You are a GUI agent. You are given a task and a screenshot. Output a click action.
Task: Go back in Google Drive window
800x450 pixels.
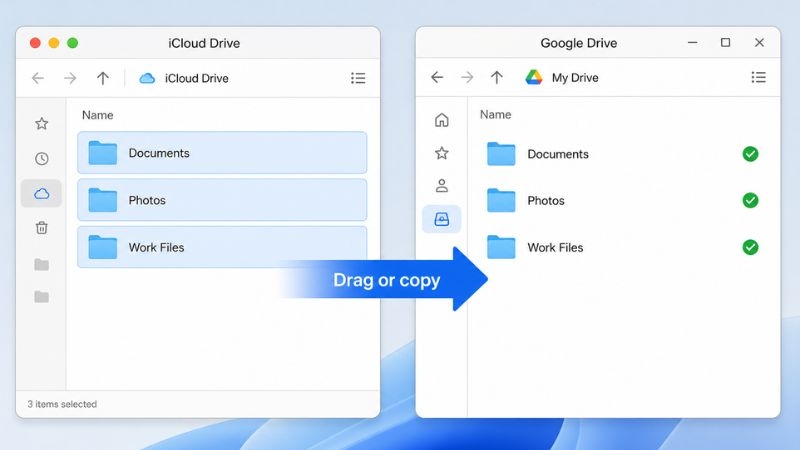click(437, 77)
